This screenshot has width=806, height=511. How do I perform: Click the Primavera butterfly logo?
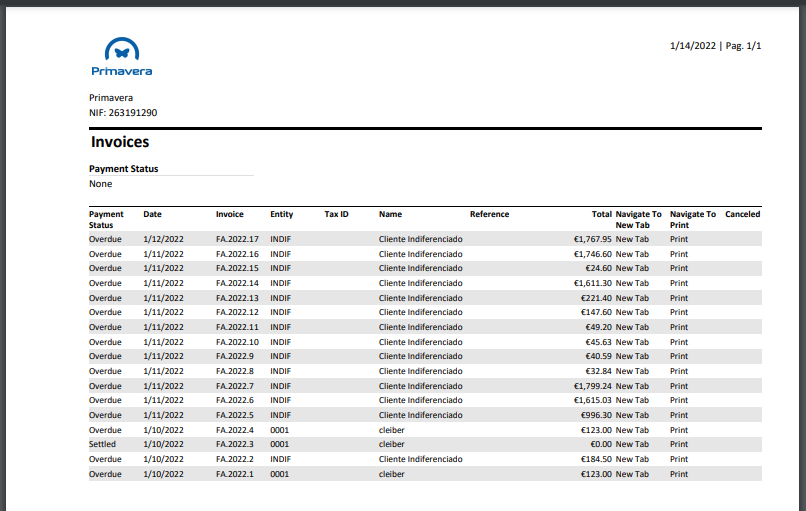coord(122,57)
